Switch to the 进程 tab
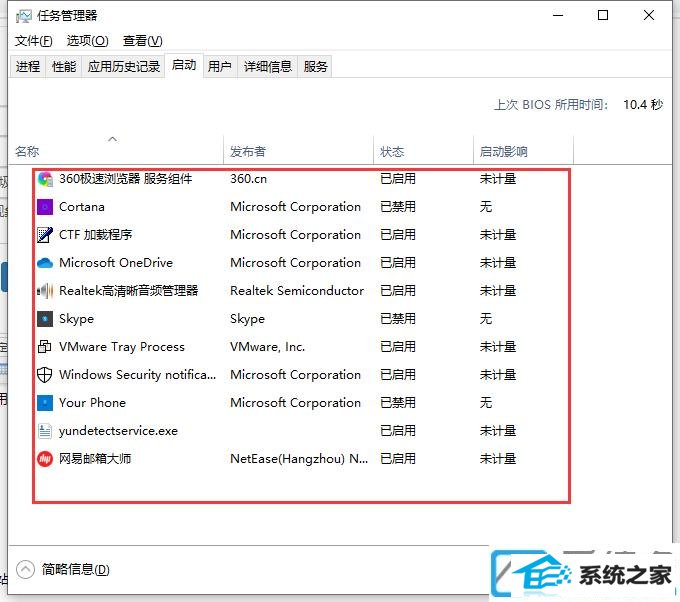Image resolution: width=680 pixels, height=602 pixels. pyautogui.click(x=28, y=66)
